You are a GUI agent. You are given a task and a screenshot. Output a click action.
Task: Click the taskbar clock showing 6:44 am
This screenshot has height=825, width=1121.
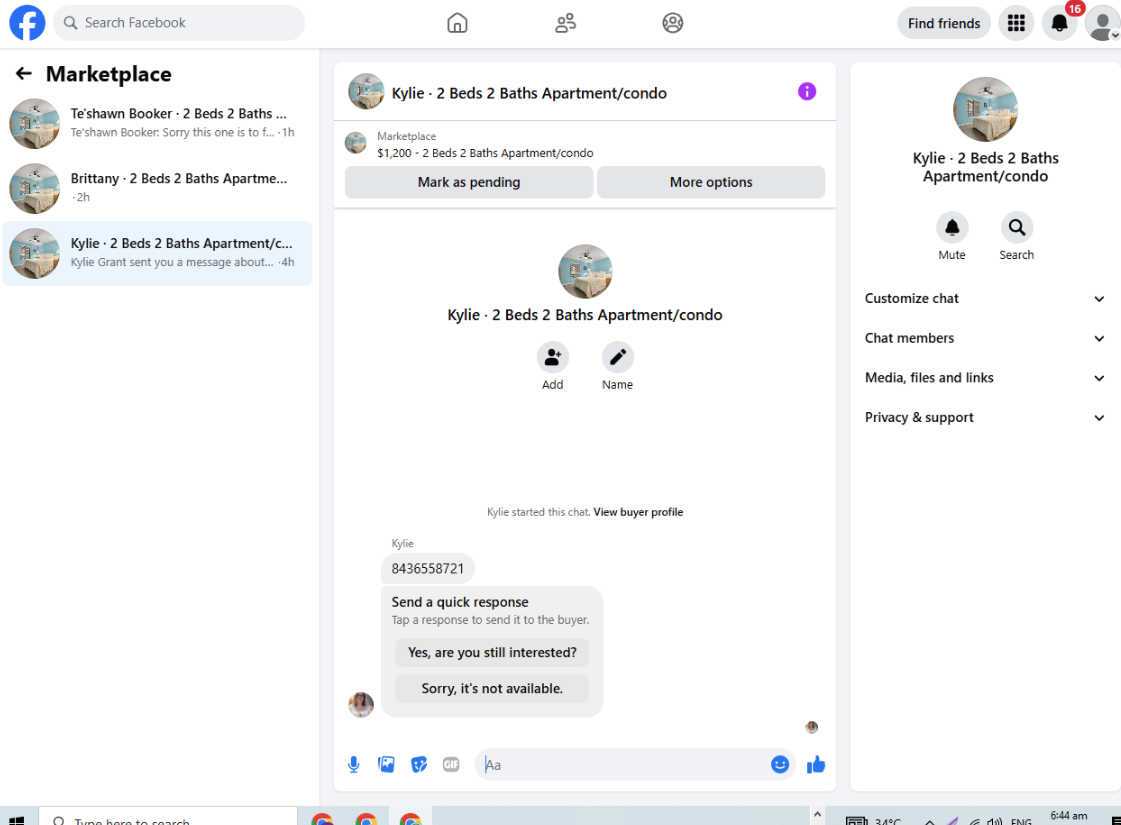(1069, 816)
